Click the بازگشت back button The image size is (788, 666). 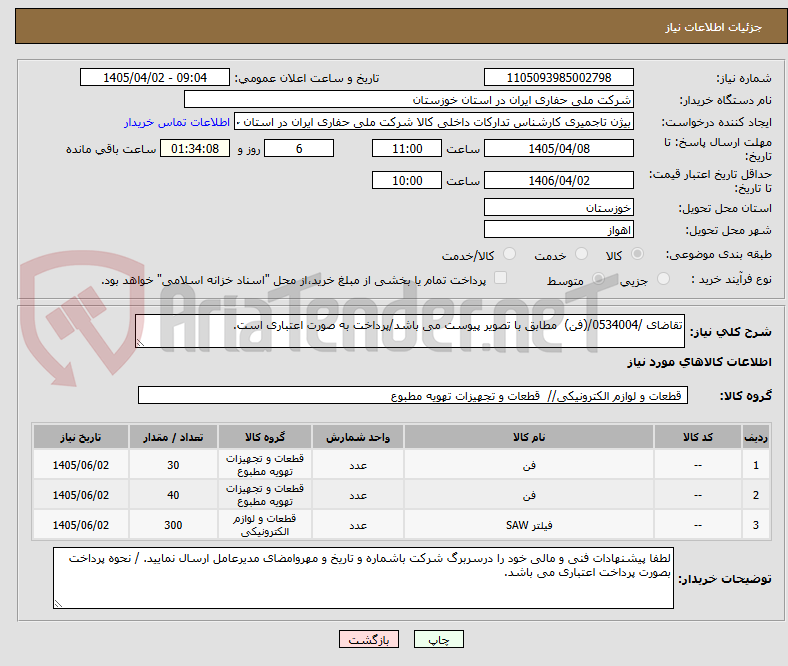pos(369,639)
